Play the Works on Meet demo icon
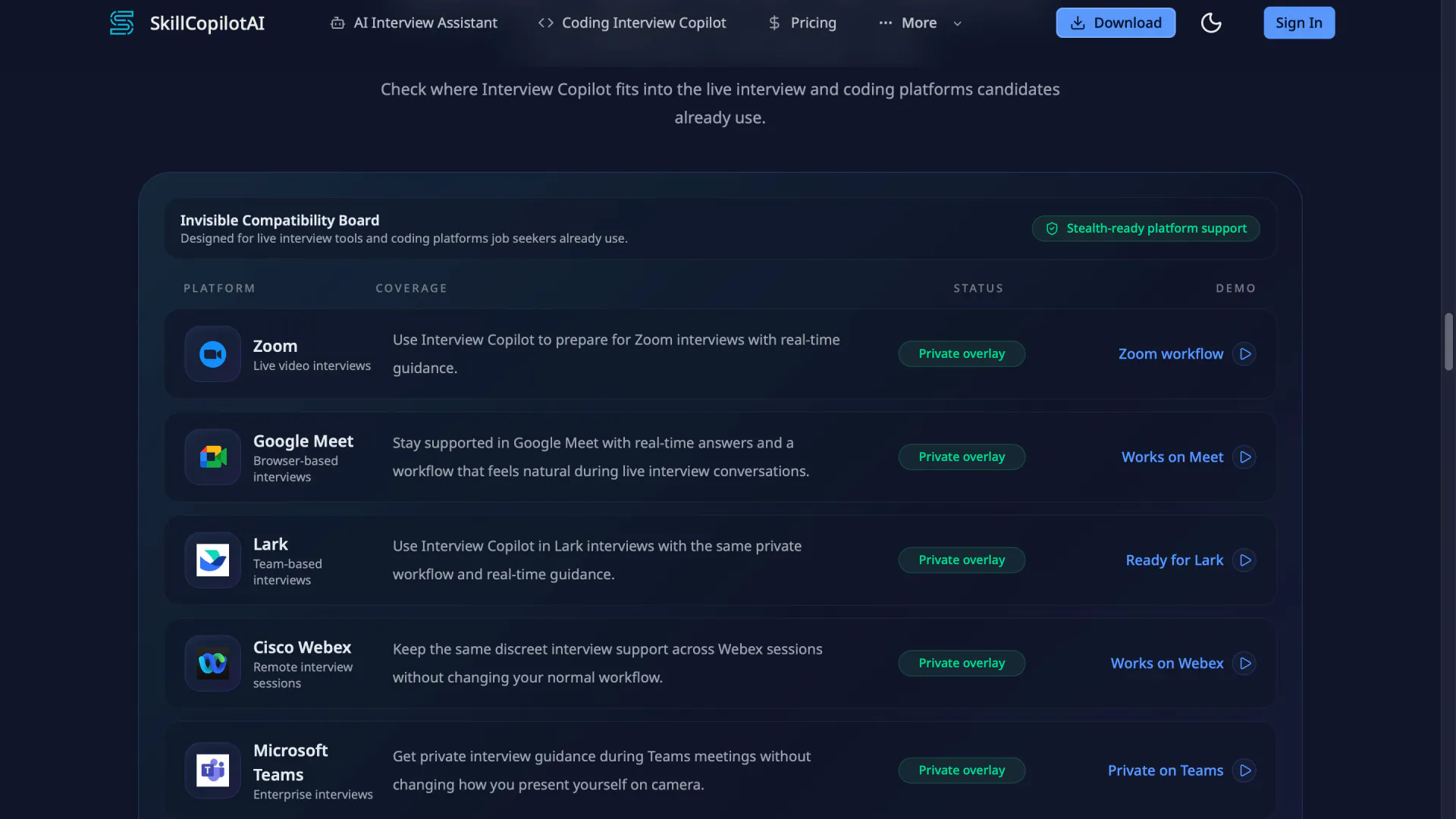This screenshot has height=819, width=1456. pos(1244,457)
